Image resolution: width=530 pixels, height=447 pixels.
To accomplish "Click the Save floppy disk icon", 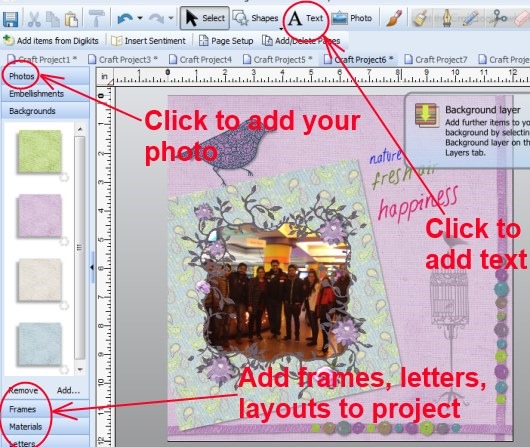I will coord(10,19).
